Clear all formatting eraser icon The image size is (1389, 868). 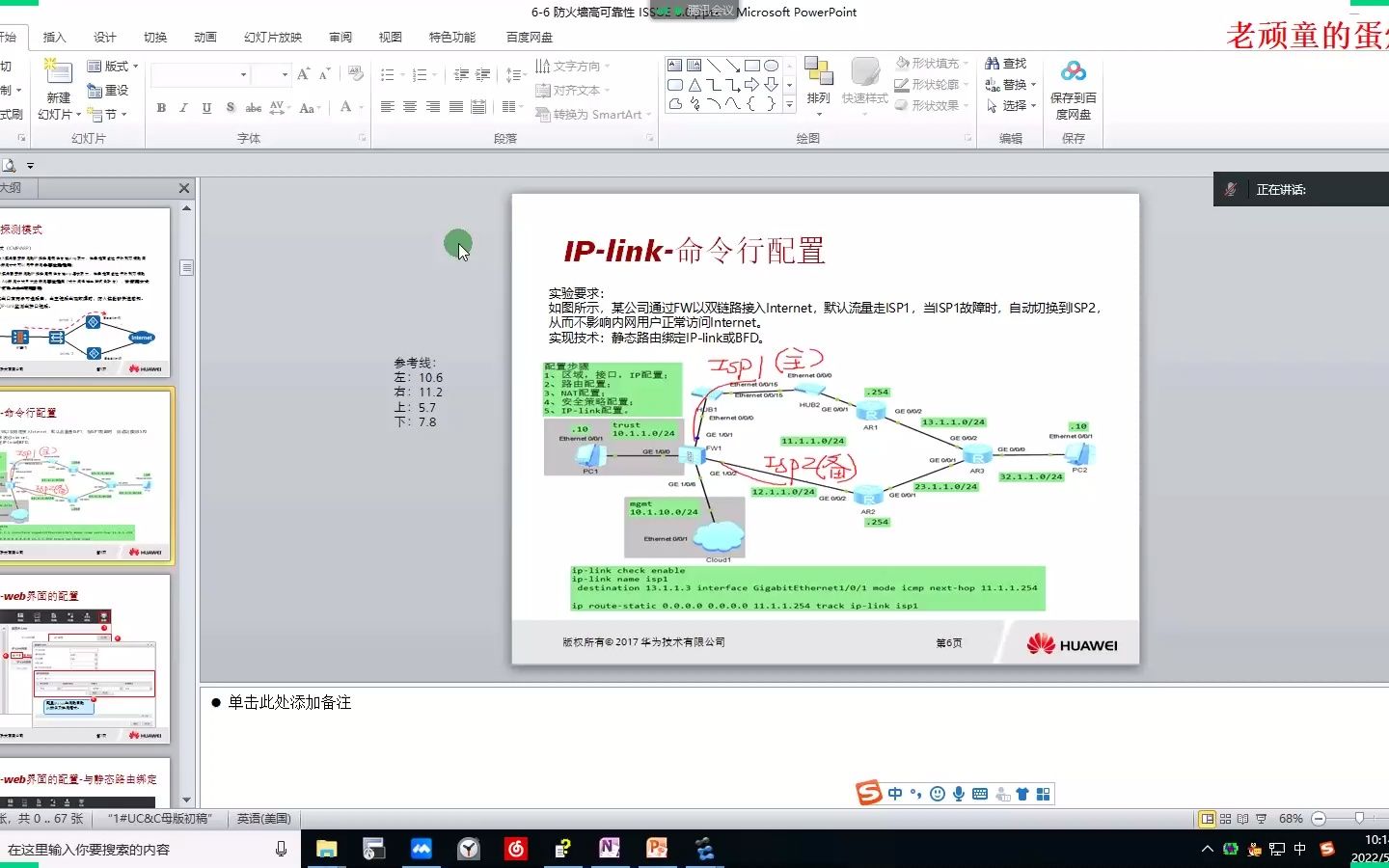click(x=356, y=74)
